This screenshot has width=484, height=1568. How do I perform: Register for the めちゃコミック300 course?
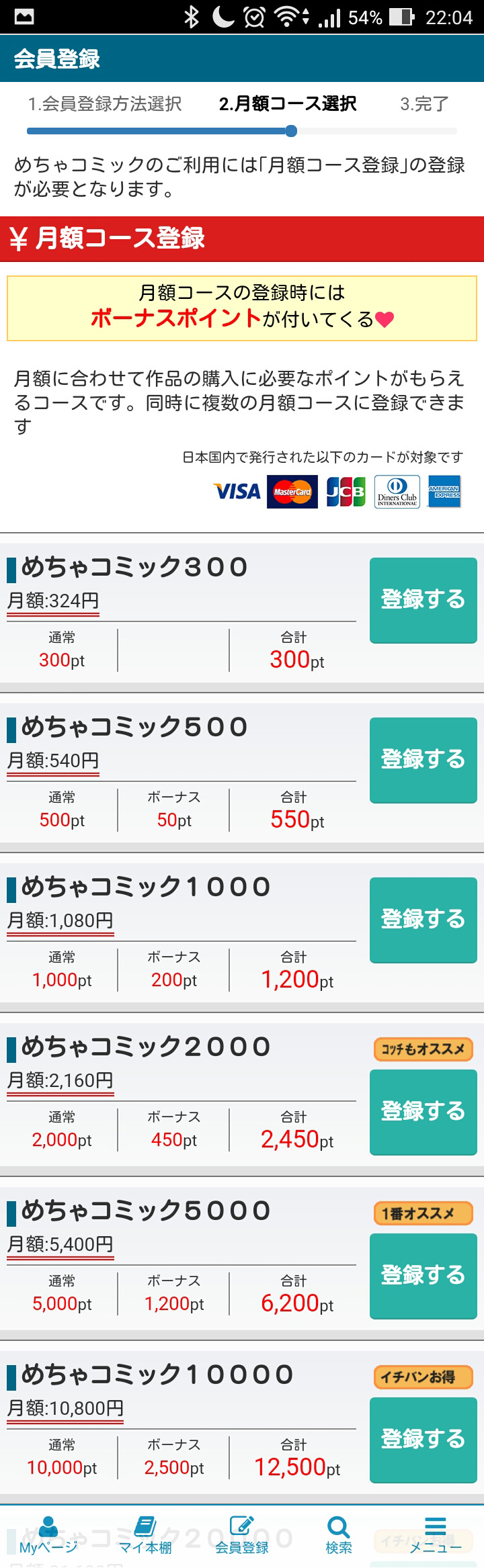point(424,600)
